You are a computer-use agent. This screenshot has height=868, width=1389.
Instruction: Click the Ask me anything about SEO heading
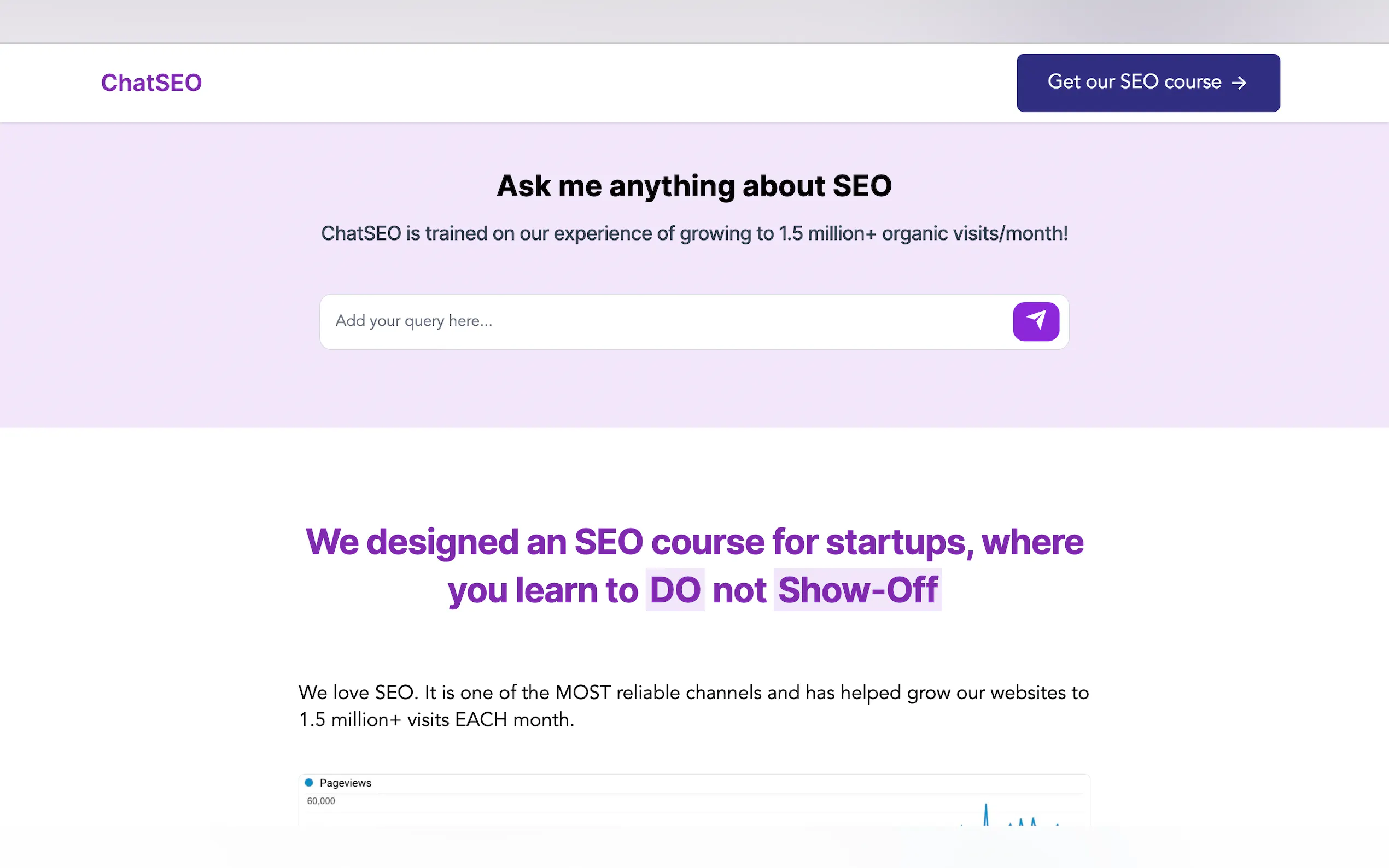coord(693,186)
